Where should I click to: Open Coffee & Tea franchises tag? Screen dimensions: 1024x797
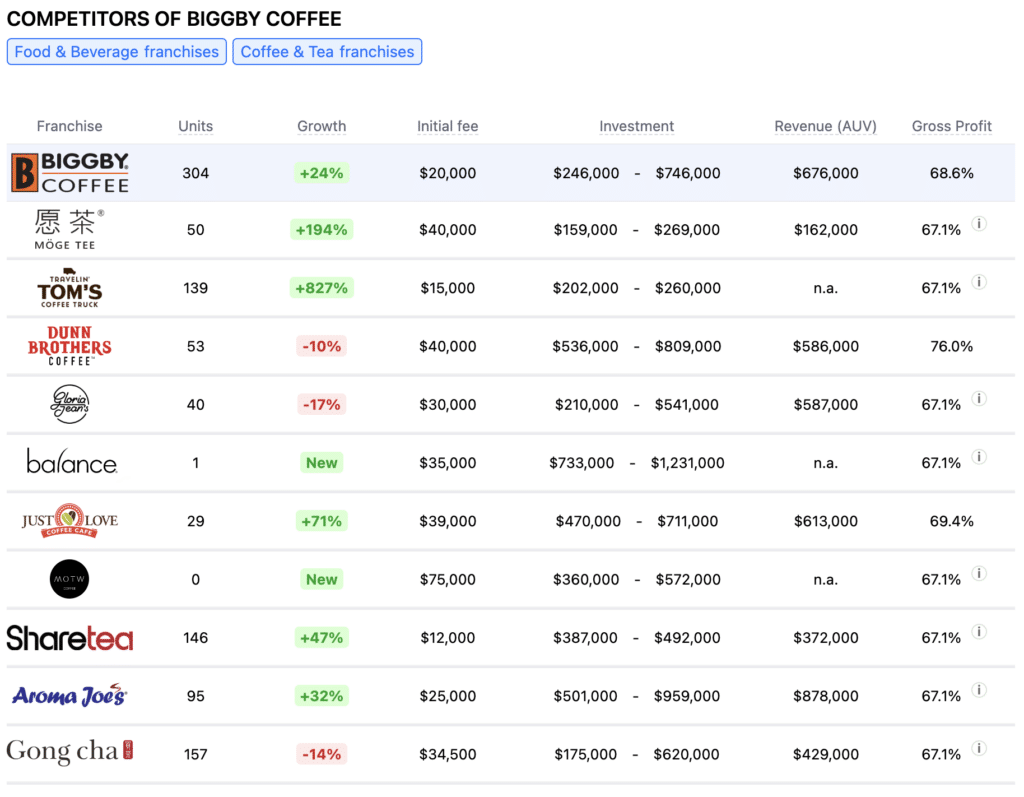click(327, 52)
